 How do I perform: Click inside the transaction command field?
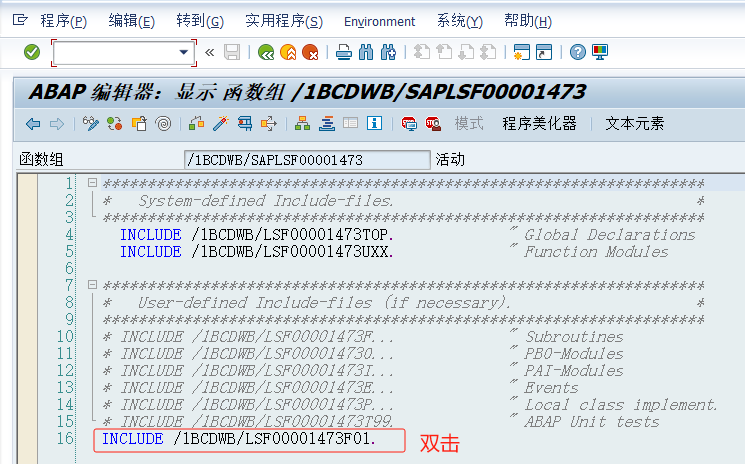[116, 52]
